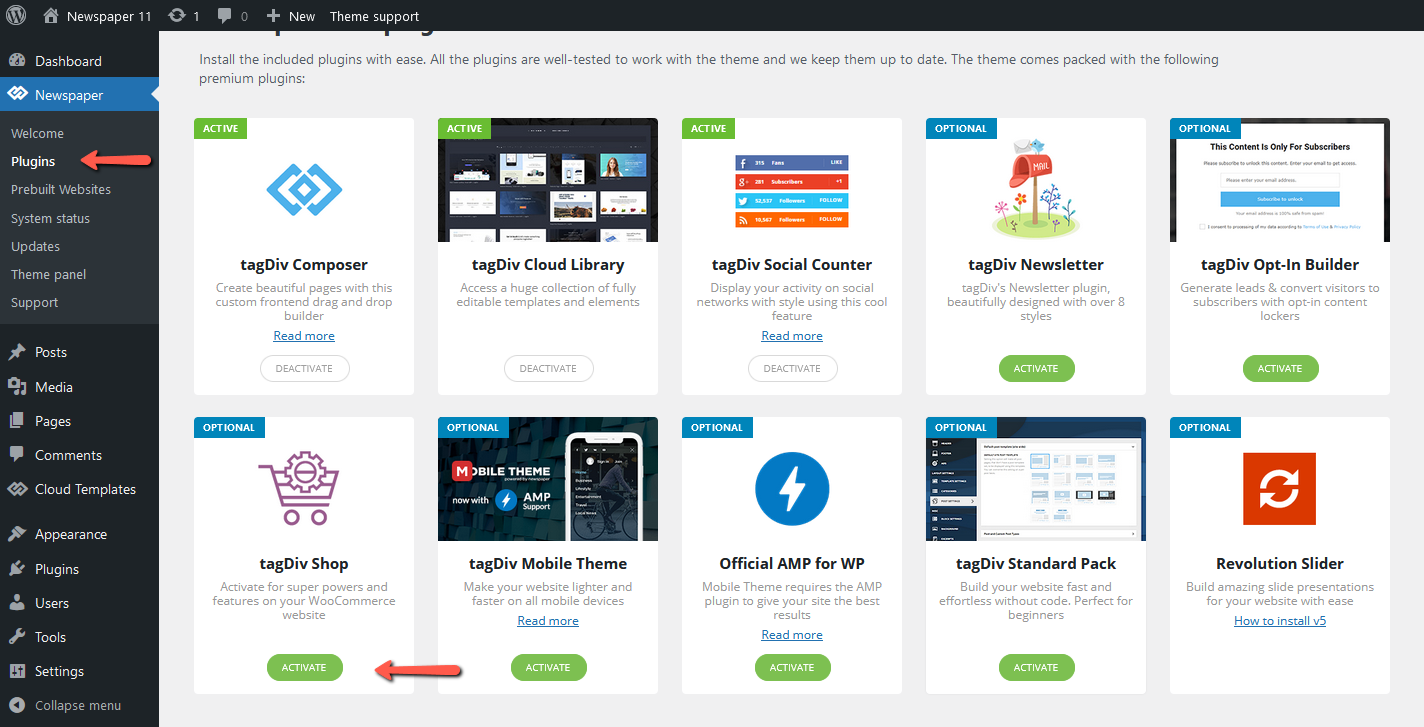
Task: Open the New menu in admin bar
Action: [x=290, y=16]
